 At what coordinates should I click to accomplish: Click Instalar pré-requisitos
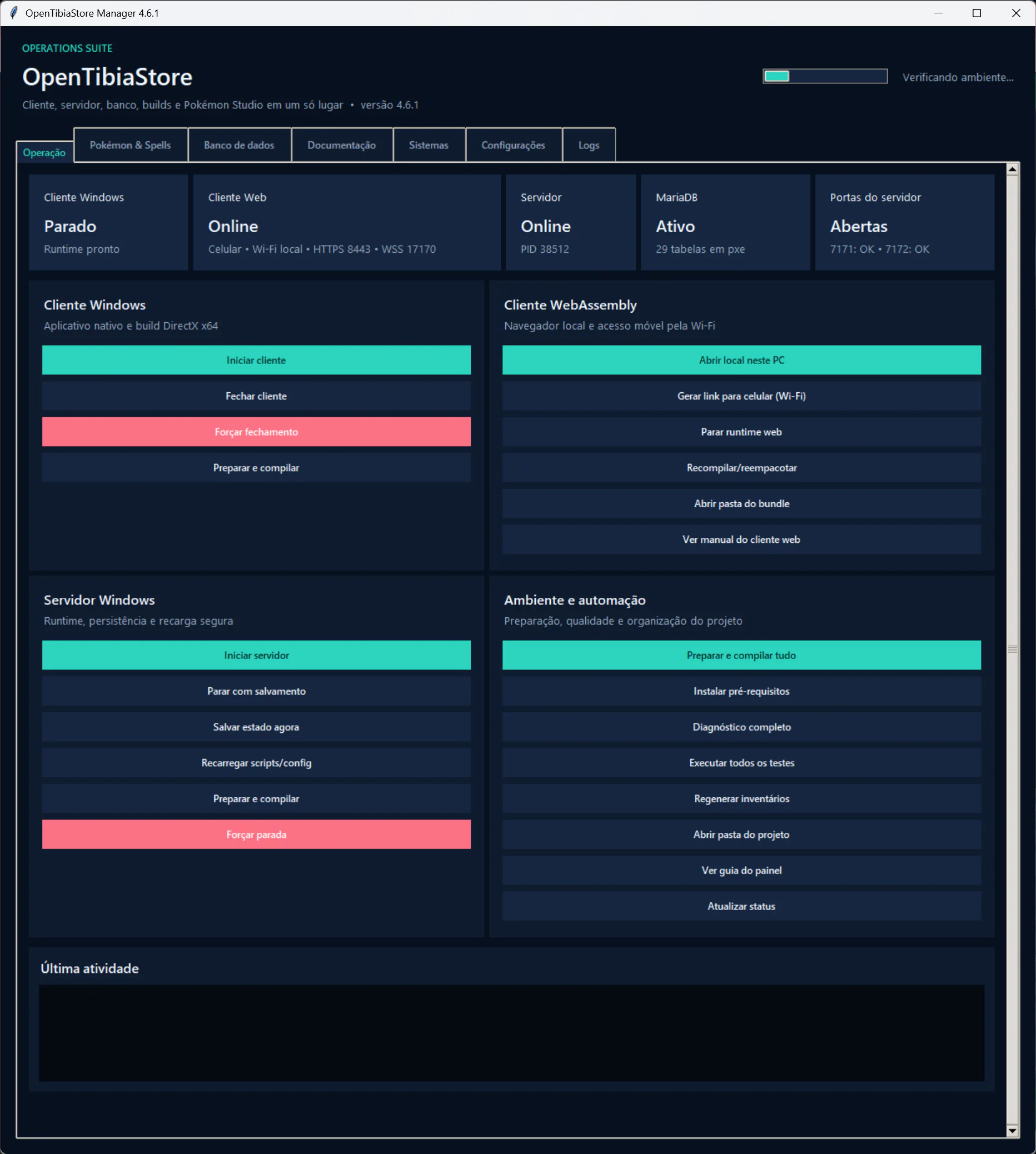pos(742,691)
